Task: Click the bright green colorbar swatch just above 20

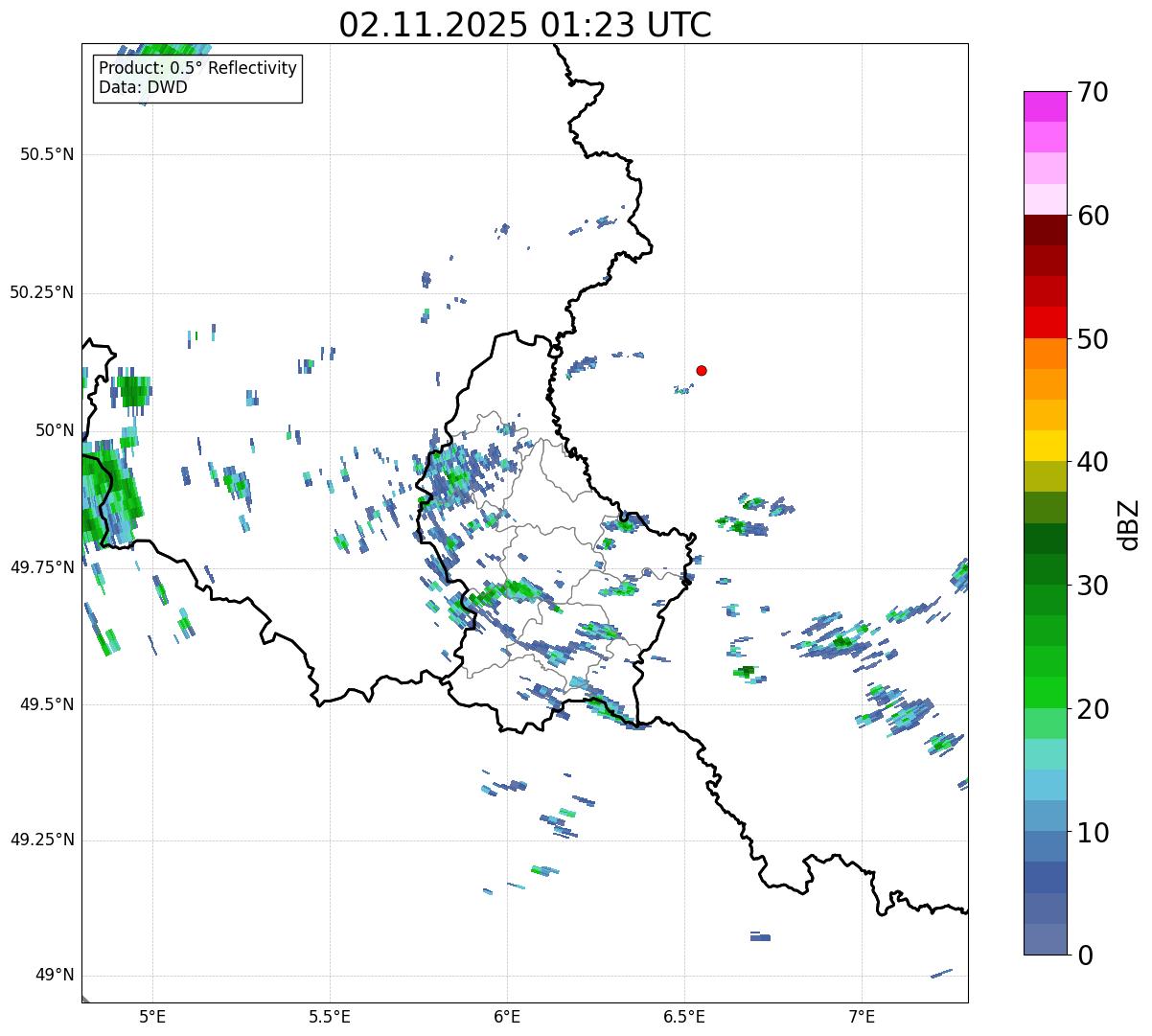Action: pyautogui.click(x=1045, y=693)
